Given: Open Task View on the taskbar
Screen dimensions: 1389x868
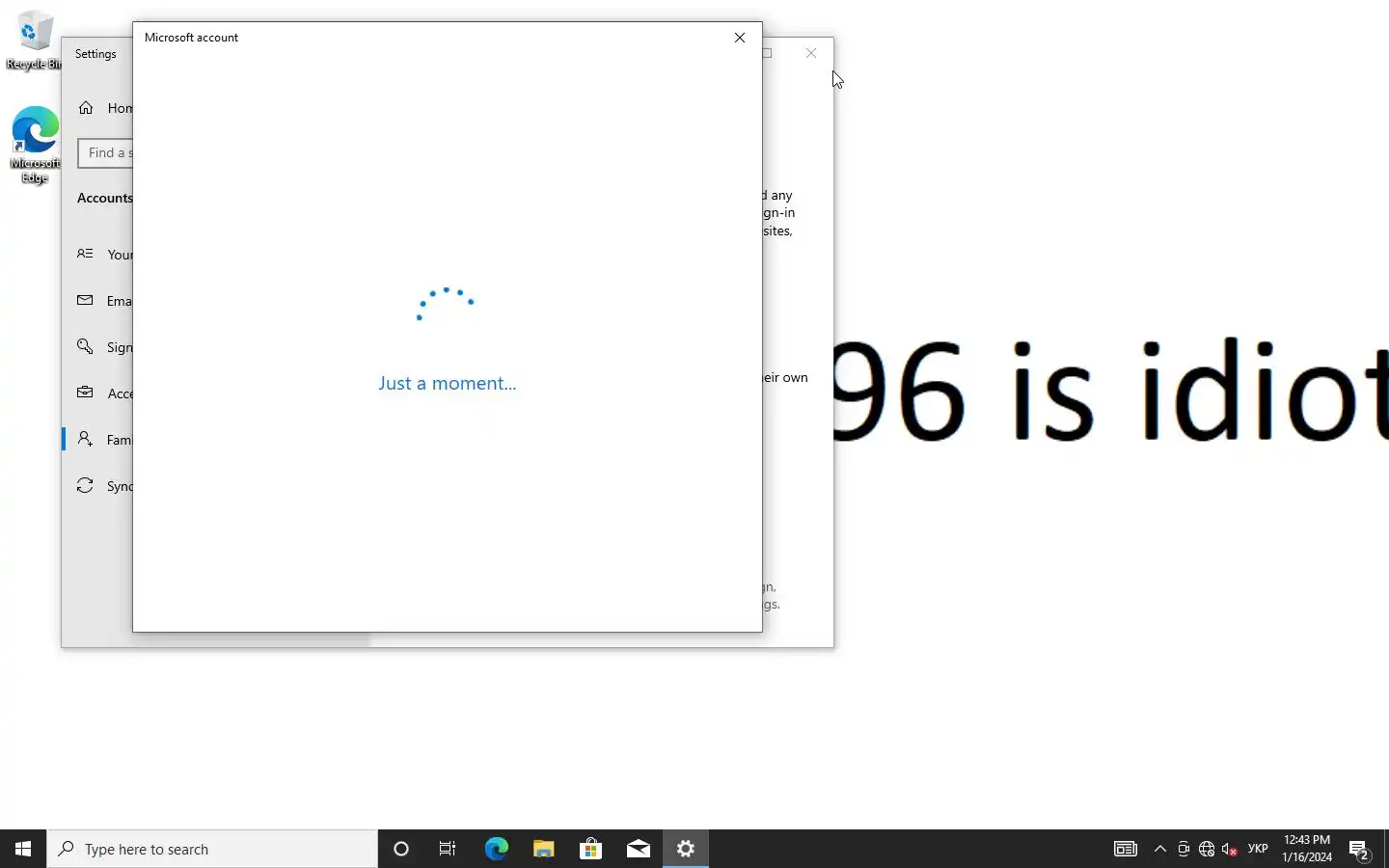Looking at the screenshot, I should coord(448,849).
